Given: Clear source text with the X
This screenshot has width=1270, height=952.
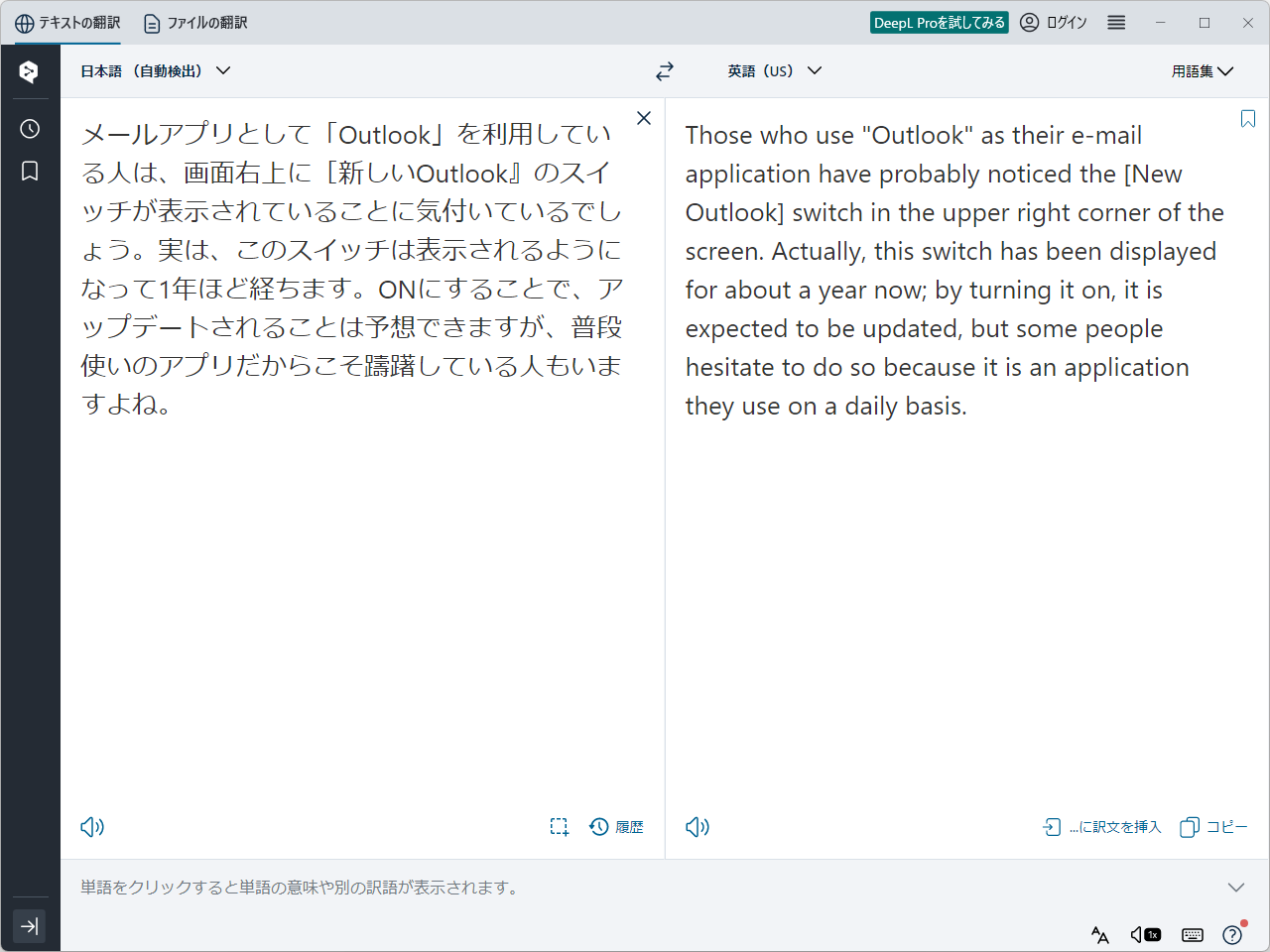Looking at the screenshot, I should (643, 117).
